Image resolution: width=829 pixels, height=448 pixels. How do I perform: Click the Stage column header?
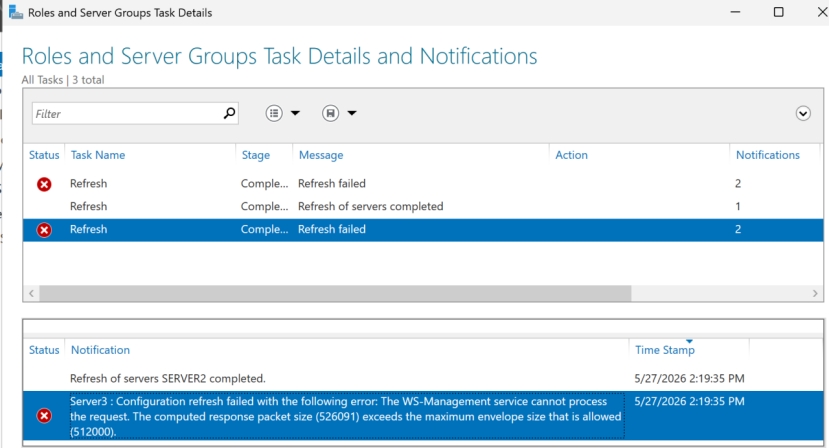tap(256, 155)
